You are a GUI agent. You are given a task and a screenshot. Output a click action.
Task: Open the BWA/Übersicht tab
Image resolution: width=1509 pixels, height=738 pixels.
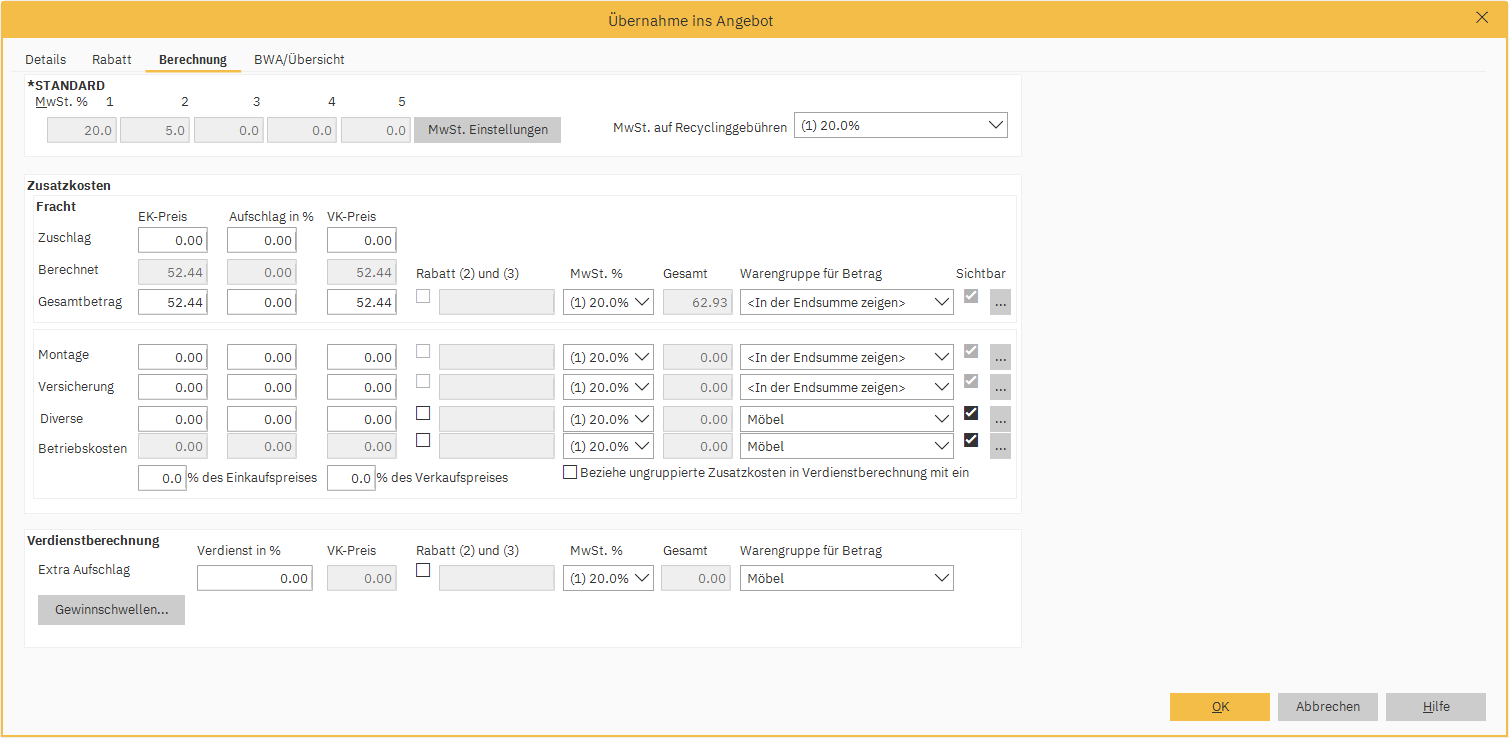click(x=299, y=60)
